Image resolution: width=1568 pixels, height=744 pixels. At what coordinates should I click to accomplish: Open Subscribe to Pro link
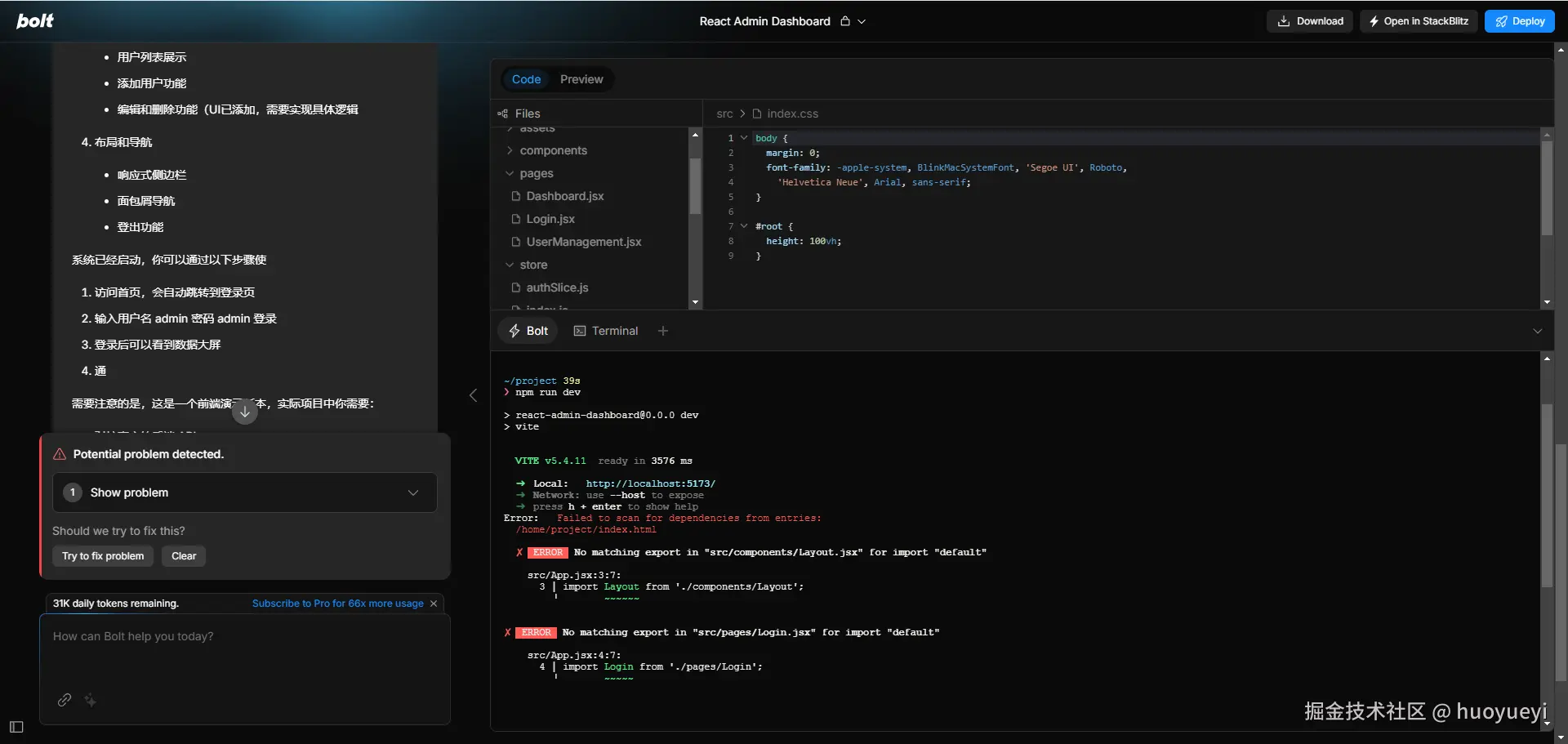338,604
